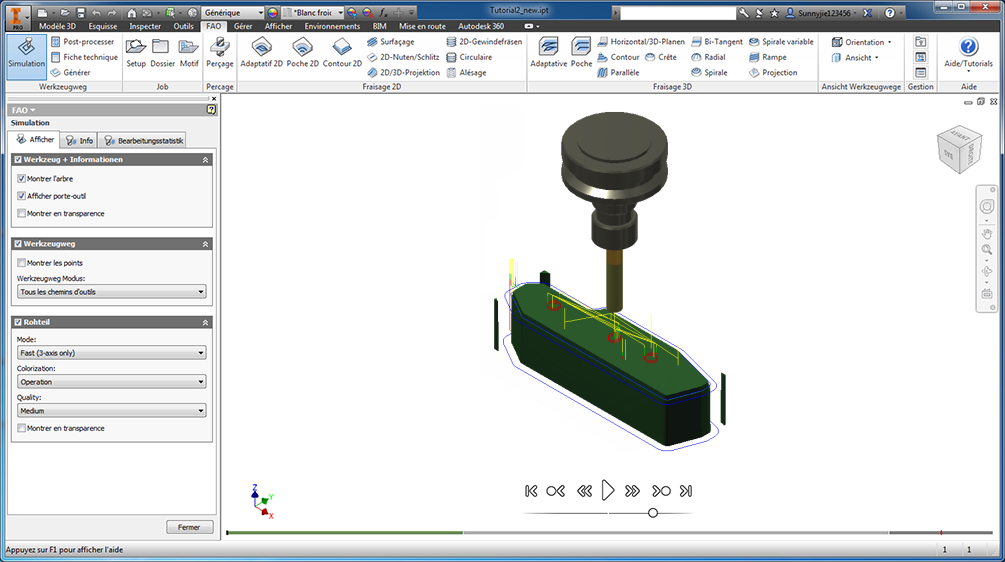Open Colorization dropdown set to Operation
This screenshot has width=1005, height=562.
112,382
